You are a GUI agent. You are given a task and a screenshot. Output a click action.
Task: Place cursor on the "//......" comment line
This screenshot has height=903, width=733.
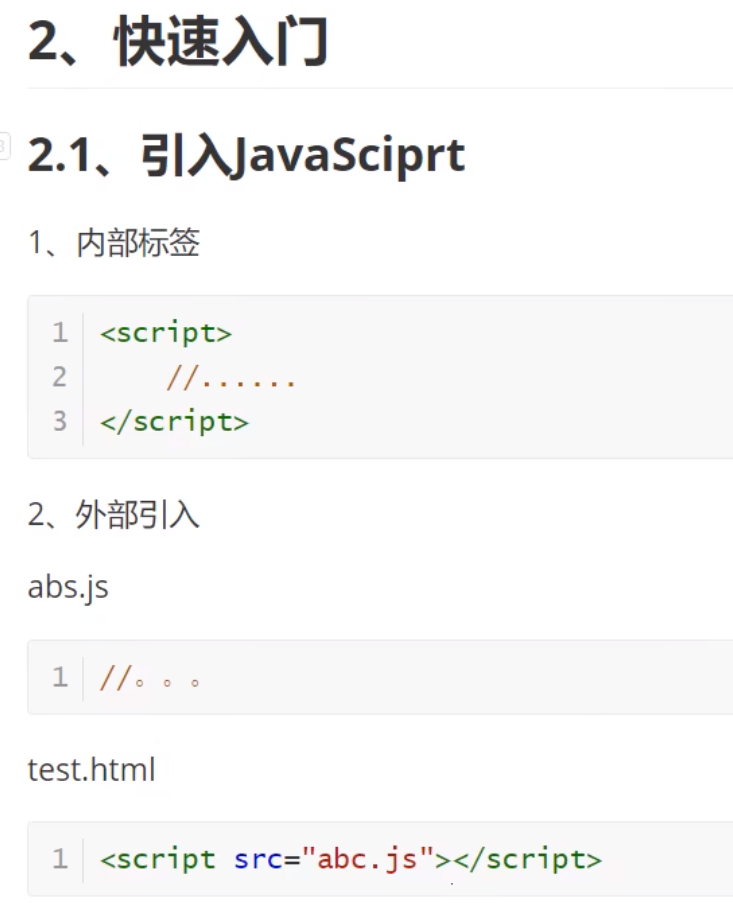231,377
